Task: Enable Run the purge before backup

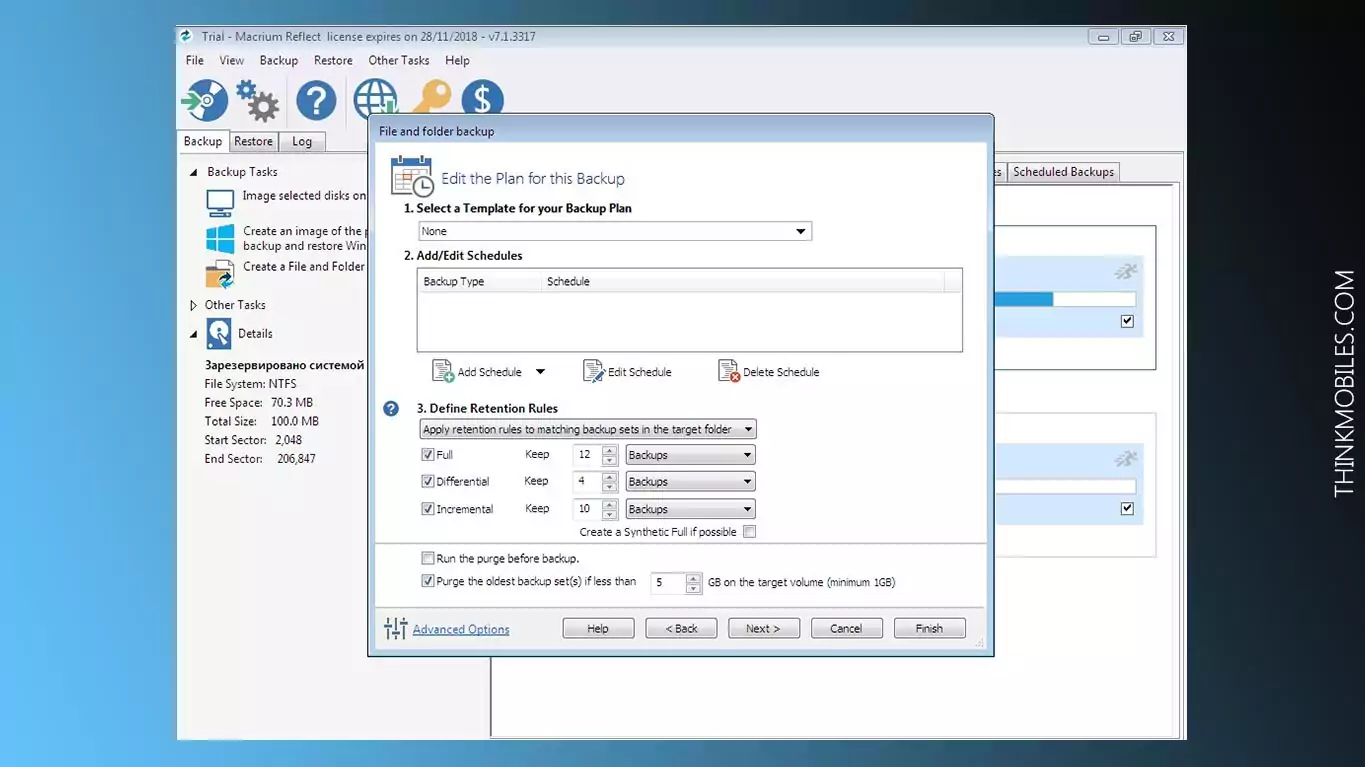Action: (x=428, y=558)
